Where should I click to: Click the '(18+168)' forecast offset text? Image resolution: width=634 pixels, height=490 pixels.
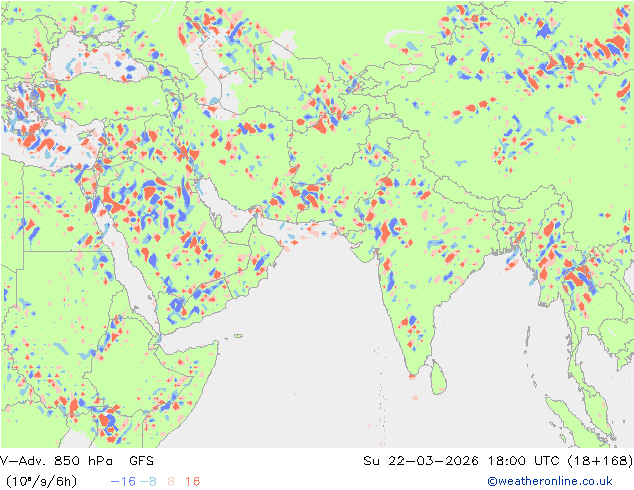600,460
